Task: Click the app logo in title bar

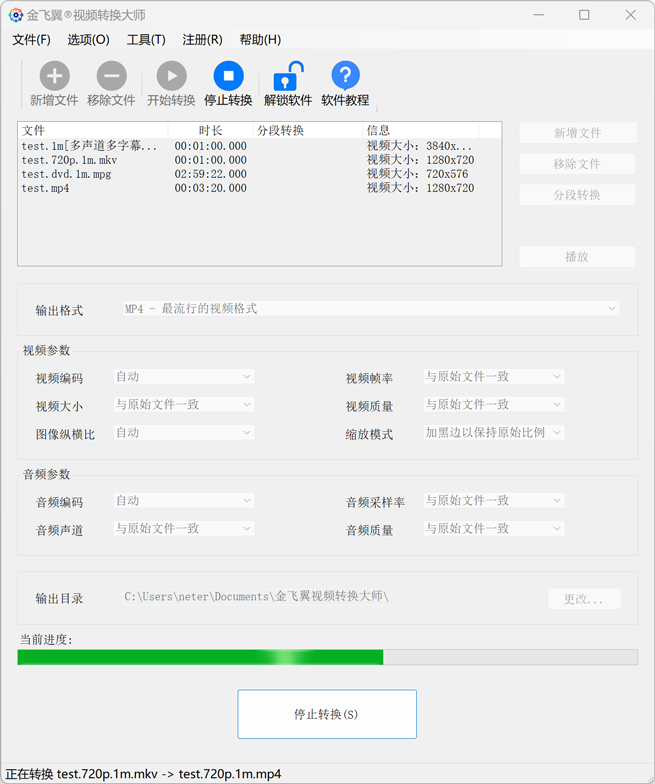Action: click(x=16, y=15)
